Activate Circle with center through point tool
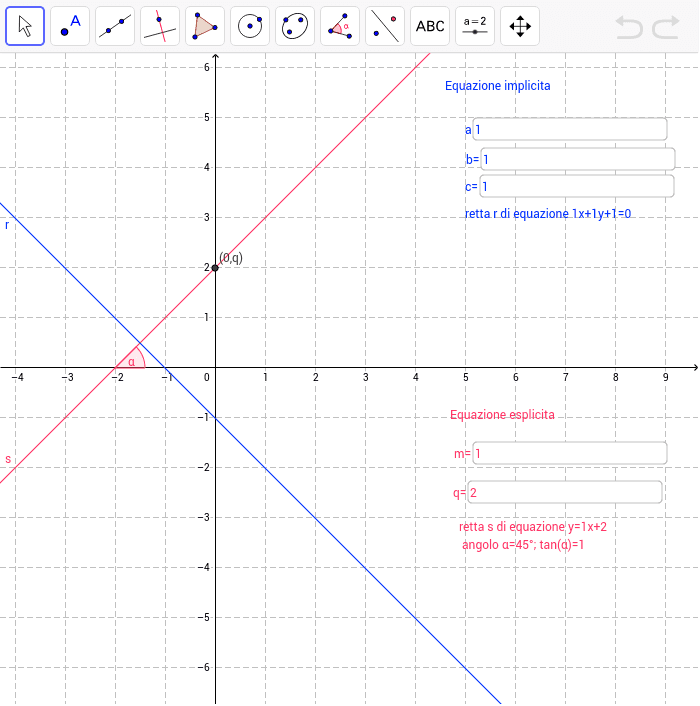The image size is (700, 706). coord(250,26)
